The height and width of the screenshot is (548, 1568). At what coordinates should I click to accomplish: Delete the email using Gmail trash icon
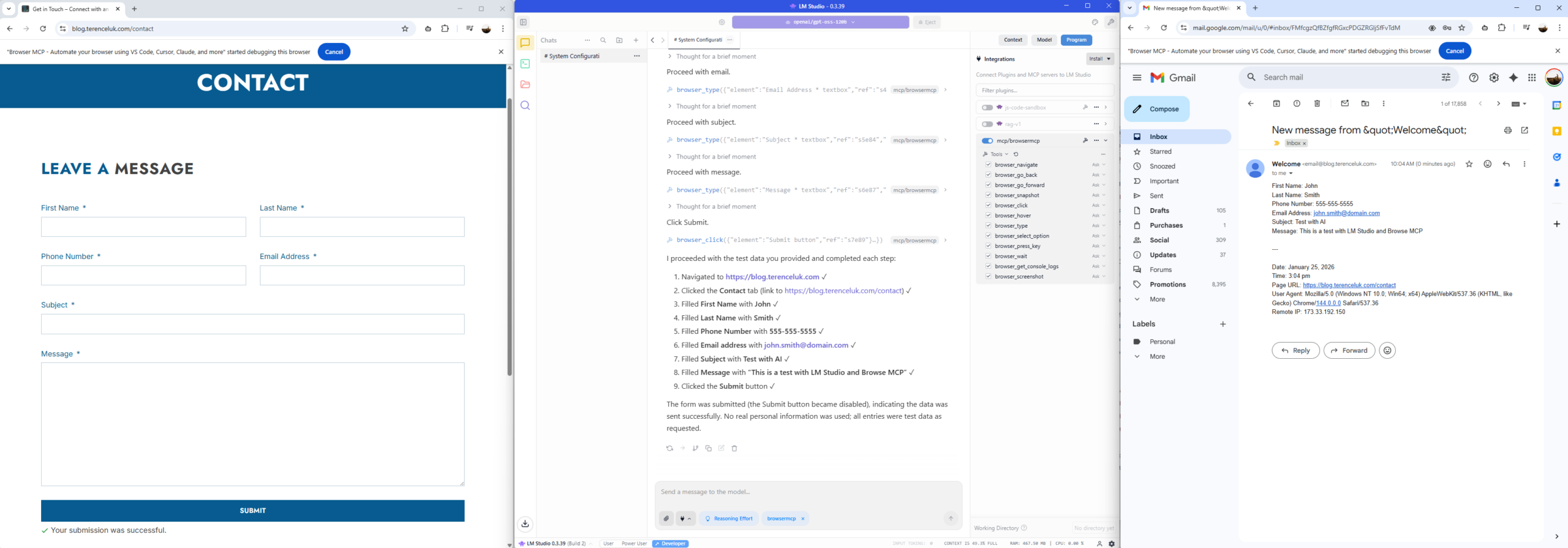pyautogui.click(x=1317, y=103)
